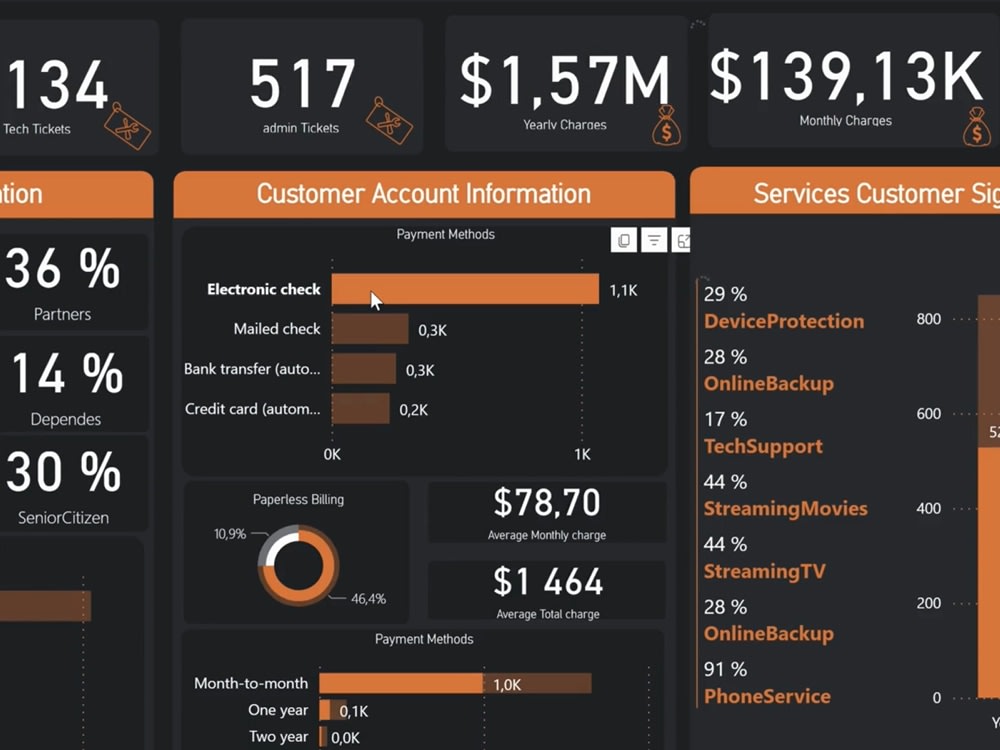Viewport: 1000px width, 750px height.
Task: Click the $1,57M Yearly Charges value
Action: pos(564,80)
